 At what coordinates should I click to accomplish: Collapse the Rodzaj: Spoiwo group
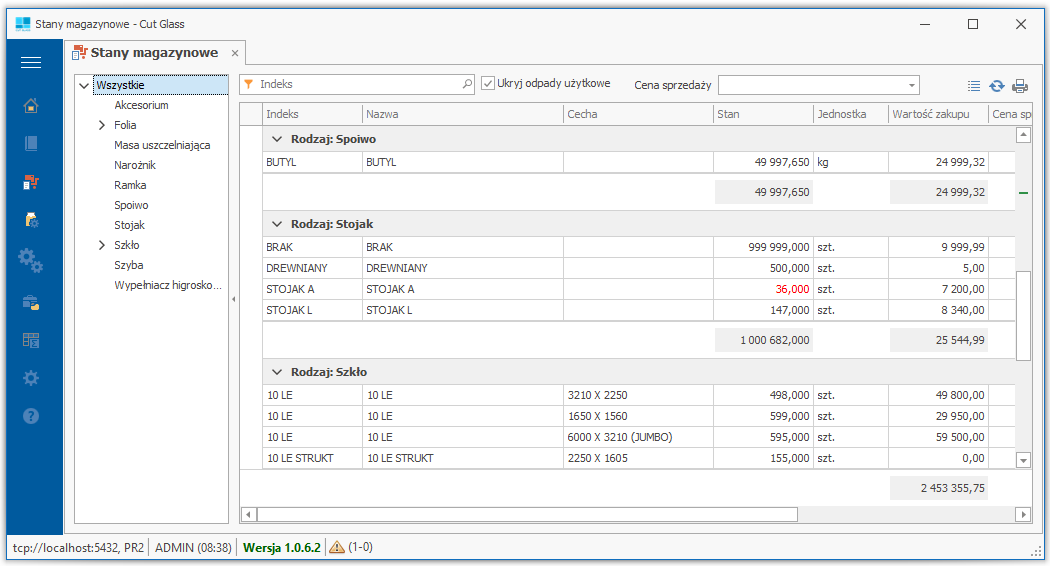[x=277, y=139]
